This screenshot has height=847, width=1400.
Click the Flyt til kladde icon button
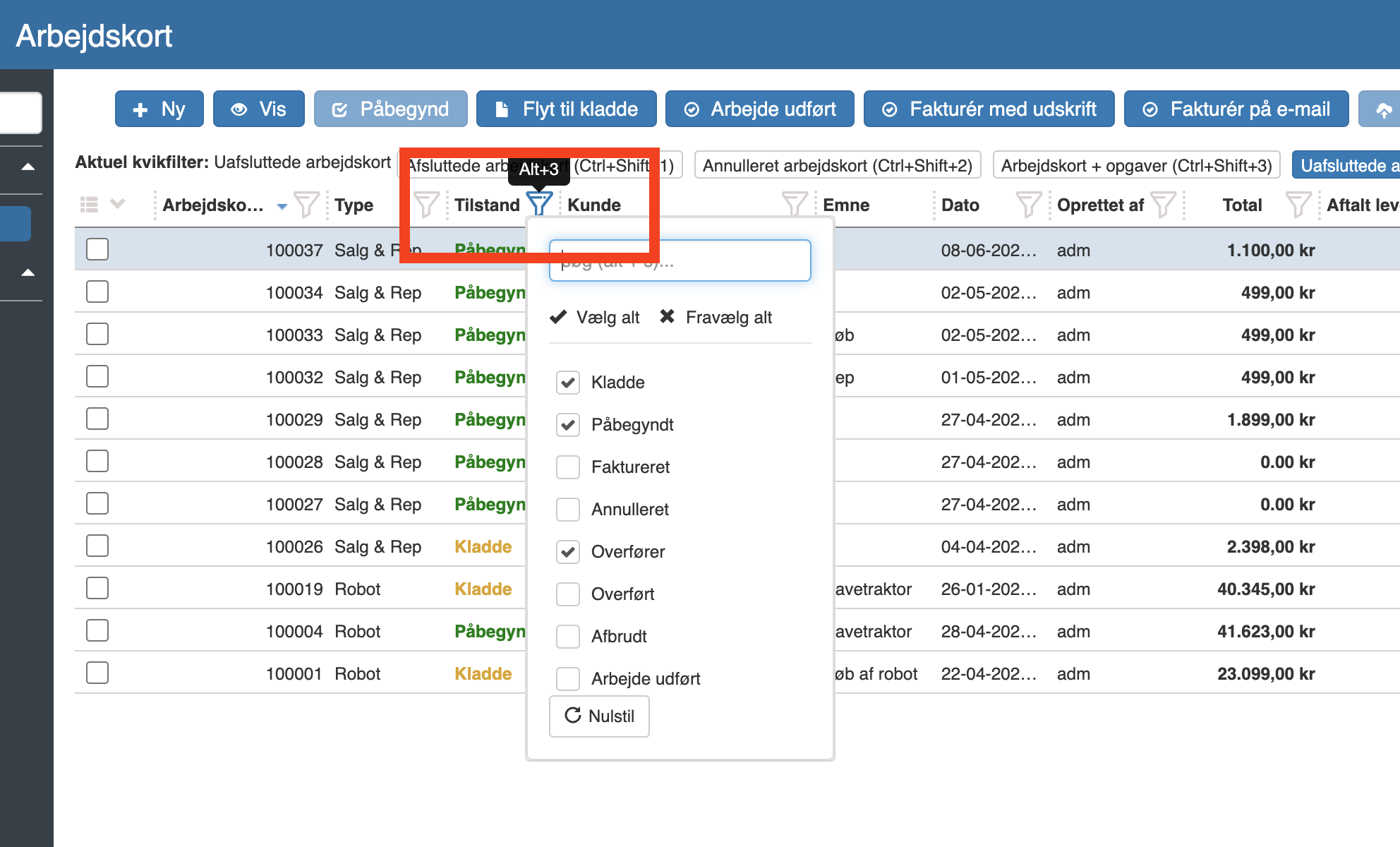(500, 108)
